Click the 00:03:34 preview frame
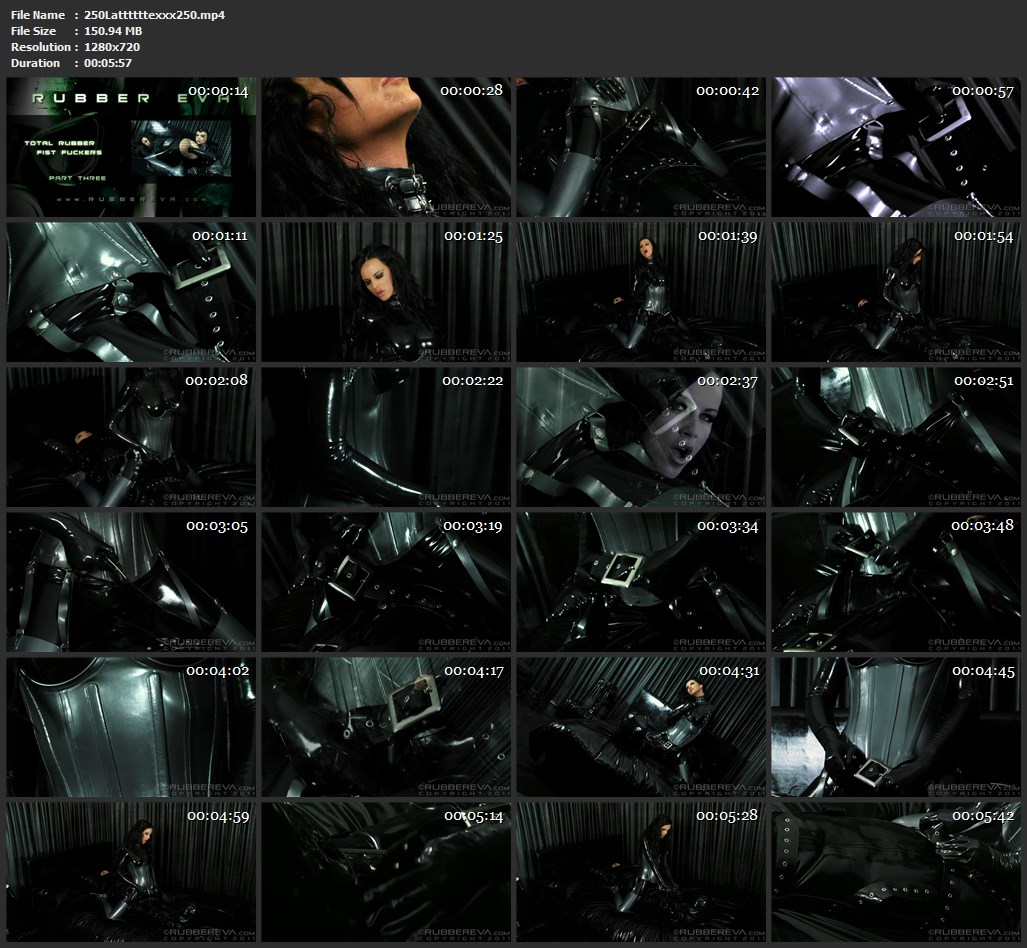Screen dimensions: 1027x948 coord(641,582)
